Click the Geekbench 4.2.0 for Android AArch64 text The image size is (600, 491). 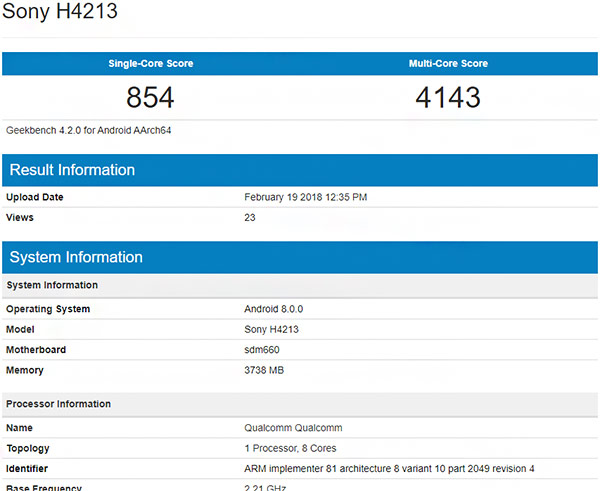point(89,130)
